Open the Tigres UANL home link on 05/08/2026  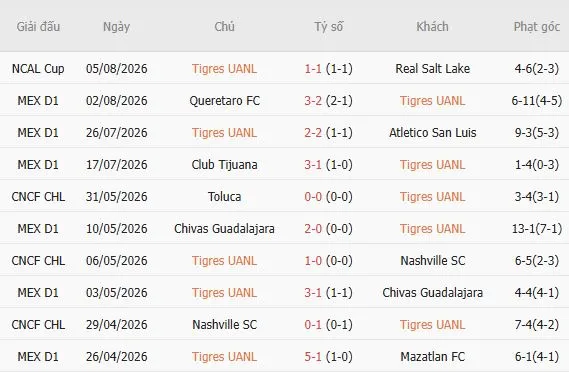(x=225, y=69)
